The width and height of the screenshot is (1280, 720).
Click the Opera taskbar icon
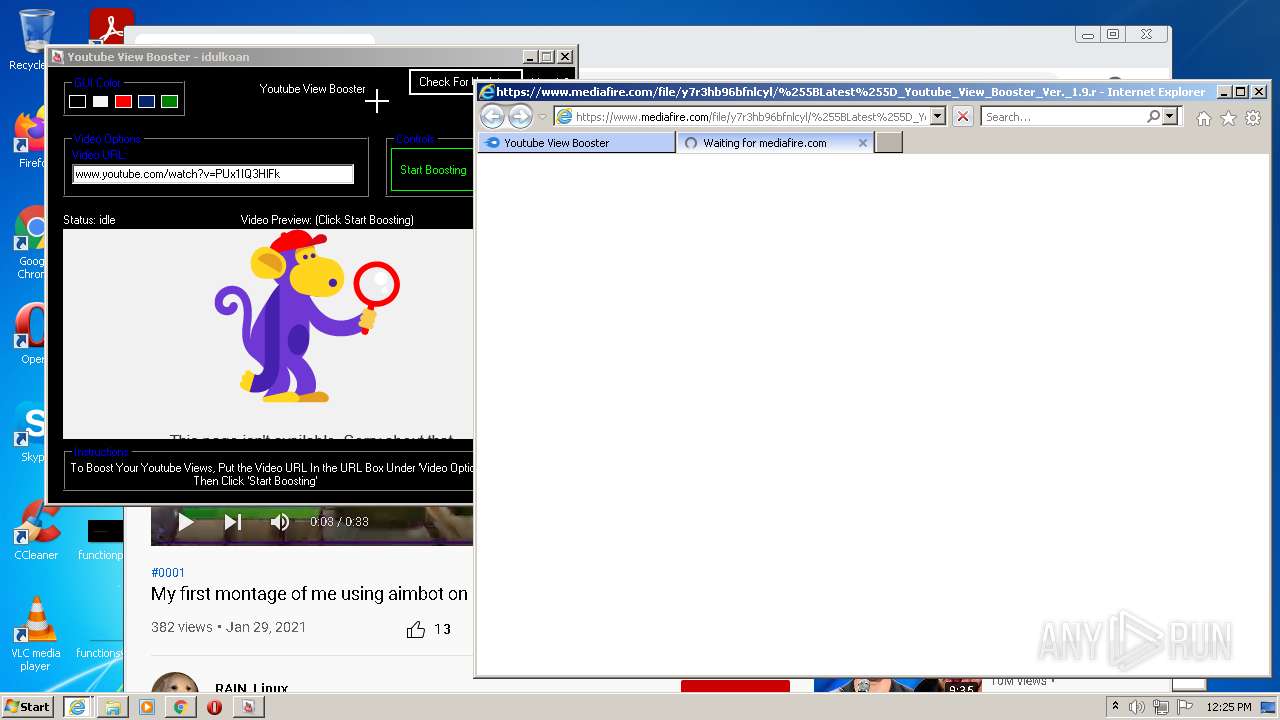click(x=214, y=707)
